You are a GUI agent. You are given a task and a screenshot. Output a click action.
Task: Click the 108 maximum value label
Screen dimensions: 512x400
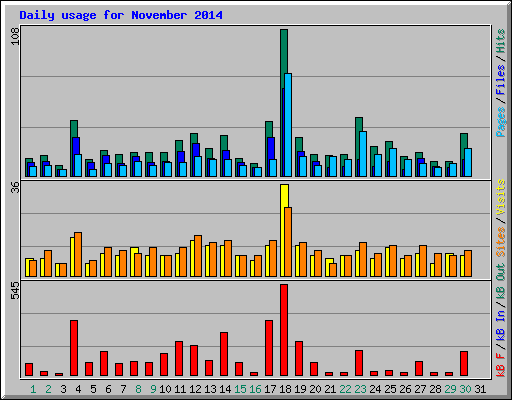[15, 36]
